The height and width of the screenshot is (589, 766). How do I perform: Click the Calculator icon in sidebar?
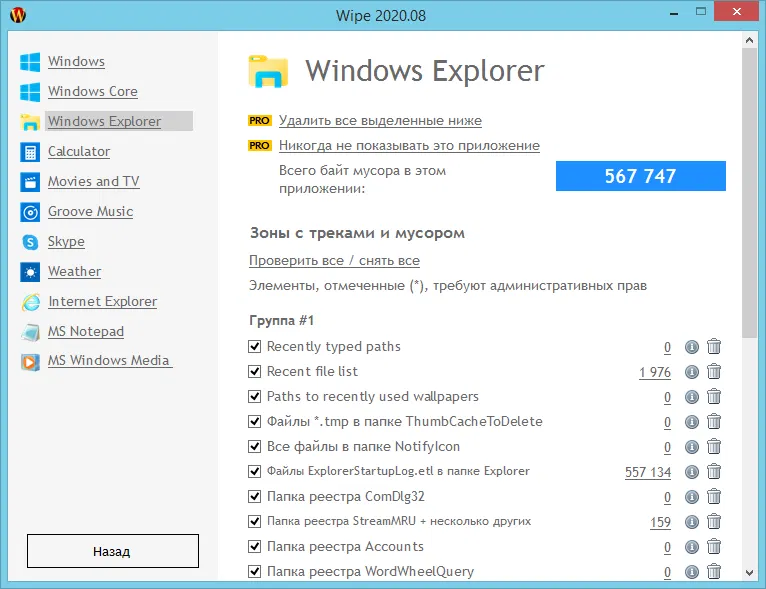30,152
